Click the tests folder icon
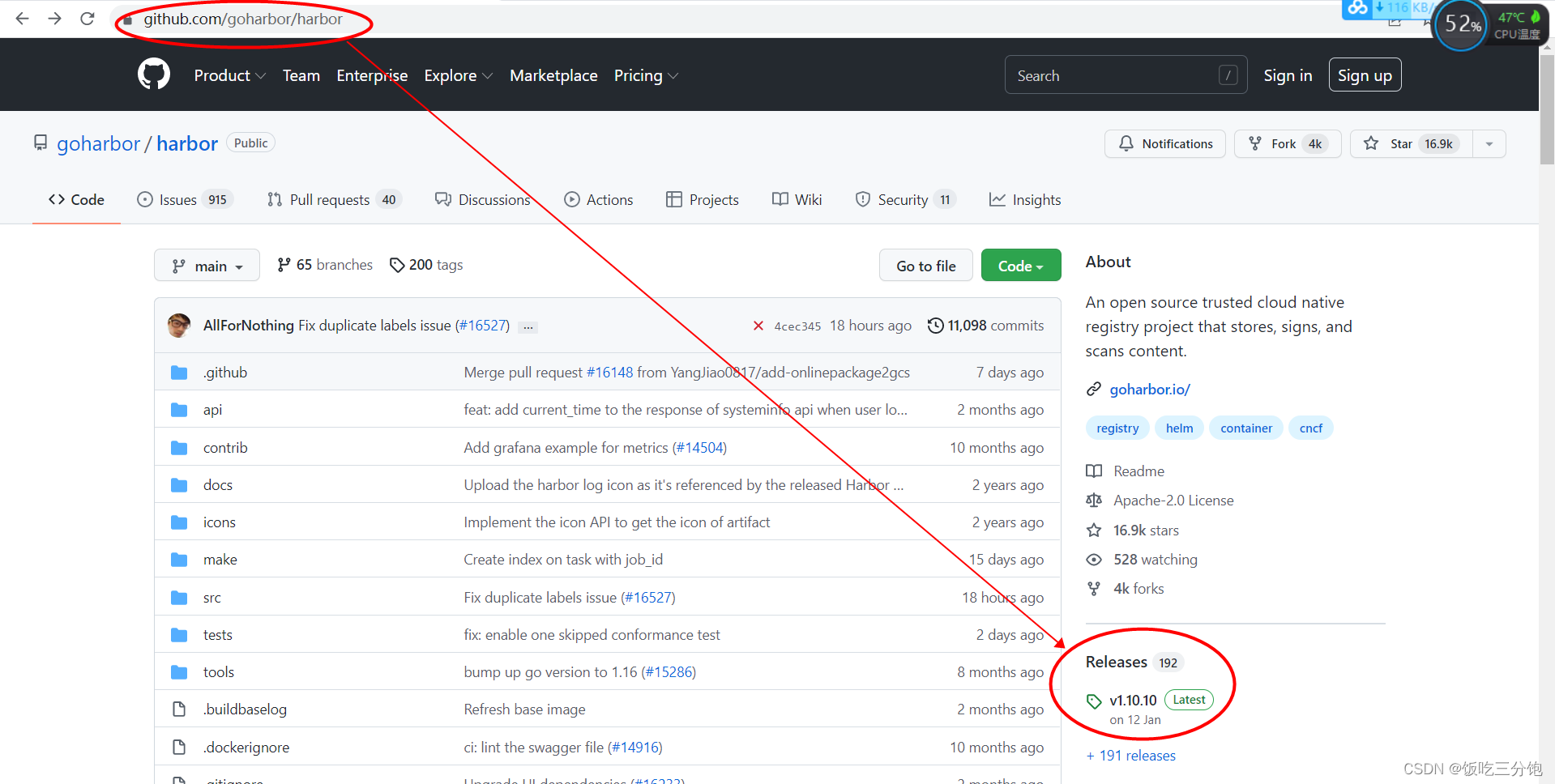The height and width of the screenshot is (784, 1555). click(179, 635)
